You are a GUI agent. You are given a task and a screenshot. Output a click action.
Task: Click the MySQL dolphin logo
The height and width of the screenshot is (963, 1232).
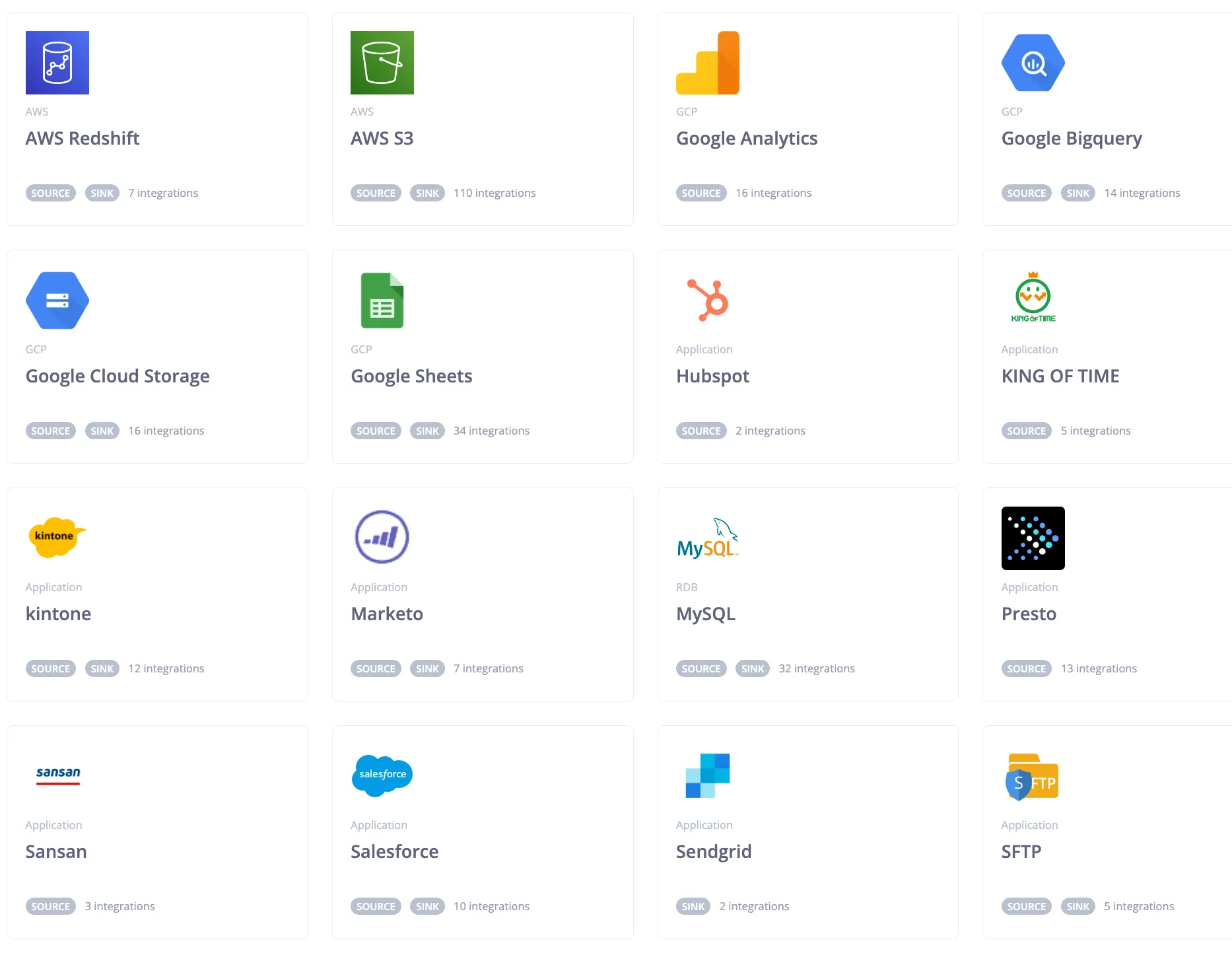[708, 538]
